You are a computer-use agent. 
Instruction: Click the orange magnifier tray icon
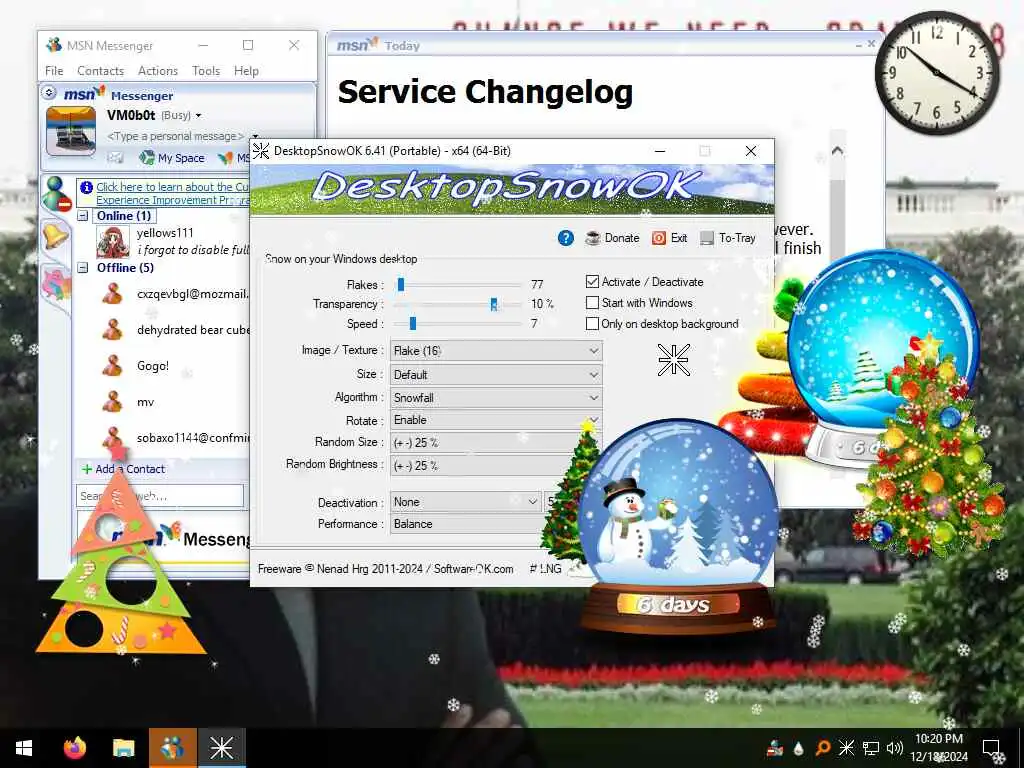pos(823,748)
